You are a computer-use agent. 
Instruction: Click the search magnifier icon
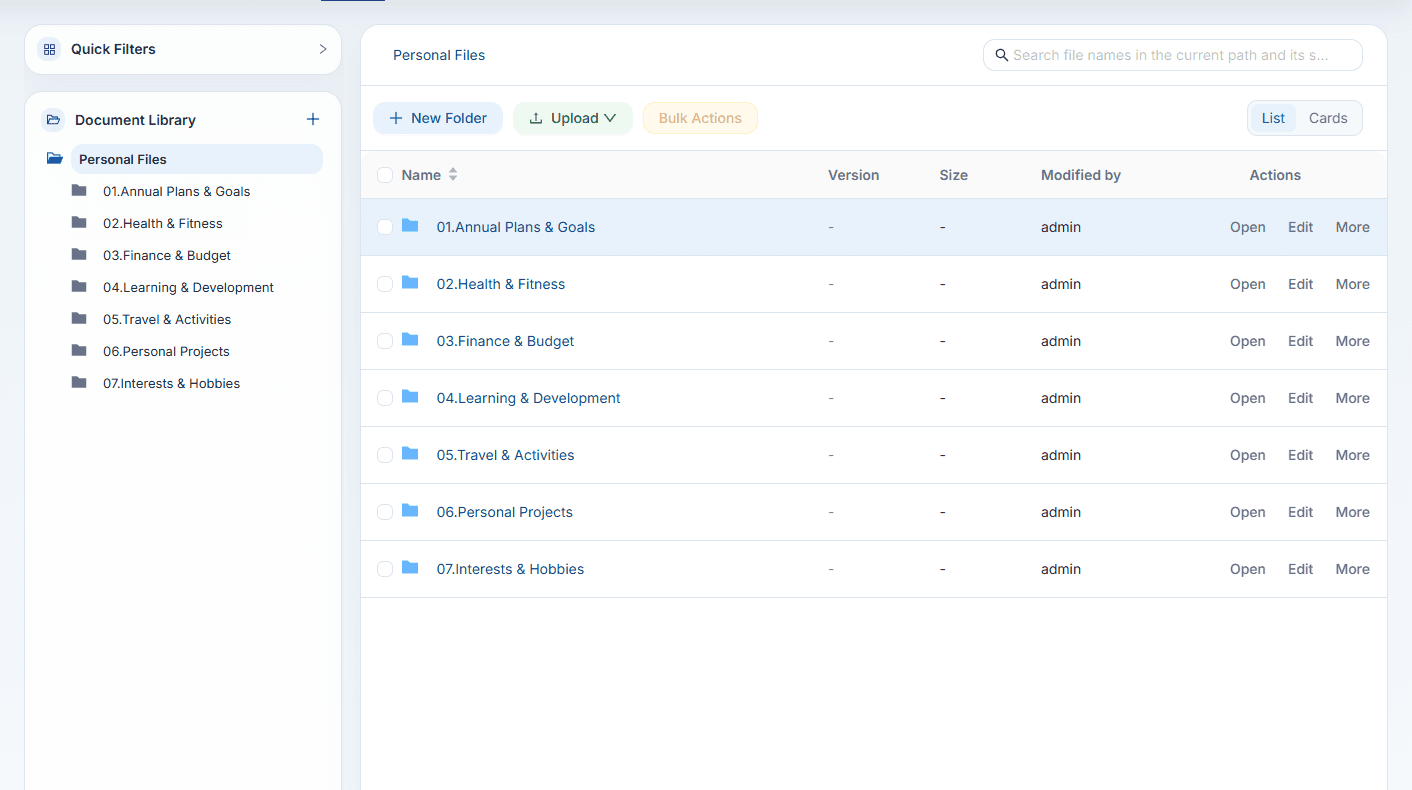tap(1001, 55)
